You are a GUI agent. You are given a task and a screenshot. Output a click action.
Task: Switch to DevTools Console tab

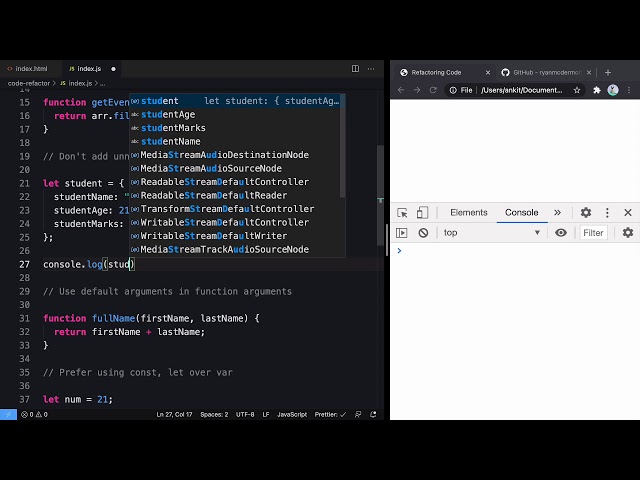coord(521,213)
